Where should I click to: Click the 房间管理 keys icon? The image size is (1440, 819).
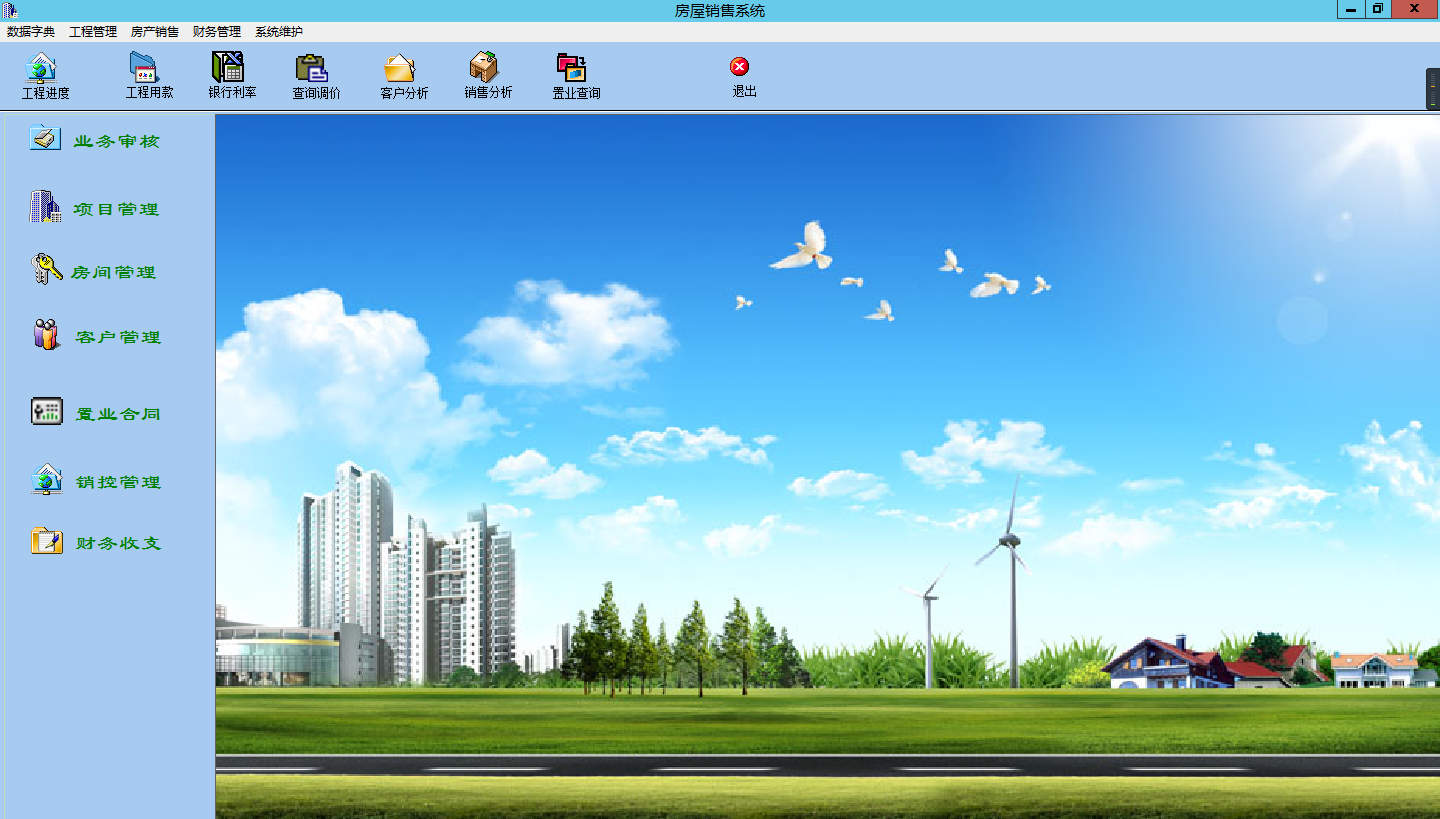tap(47, 268)
